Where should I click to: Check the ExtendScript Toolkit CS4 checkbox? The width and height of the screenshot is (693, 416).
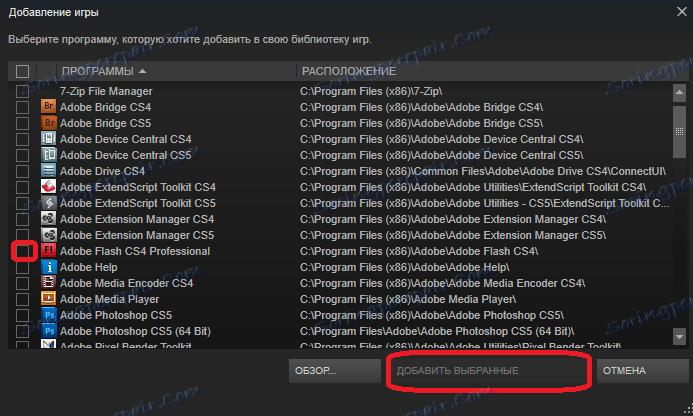(x=23, y=187)
